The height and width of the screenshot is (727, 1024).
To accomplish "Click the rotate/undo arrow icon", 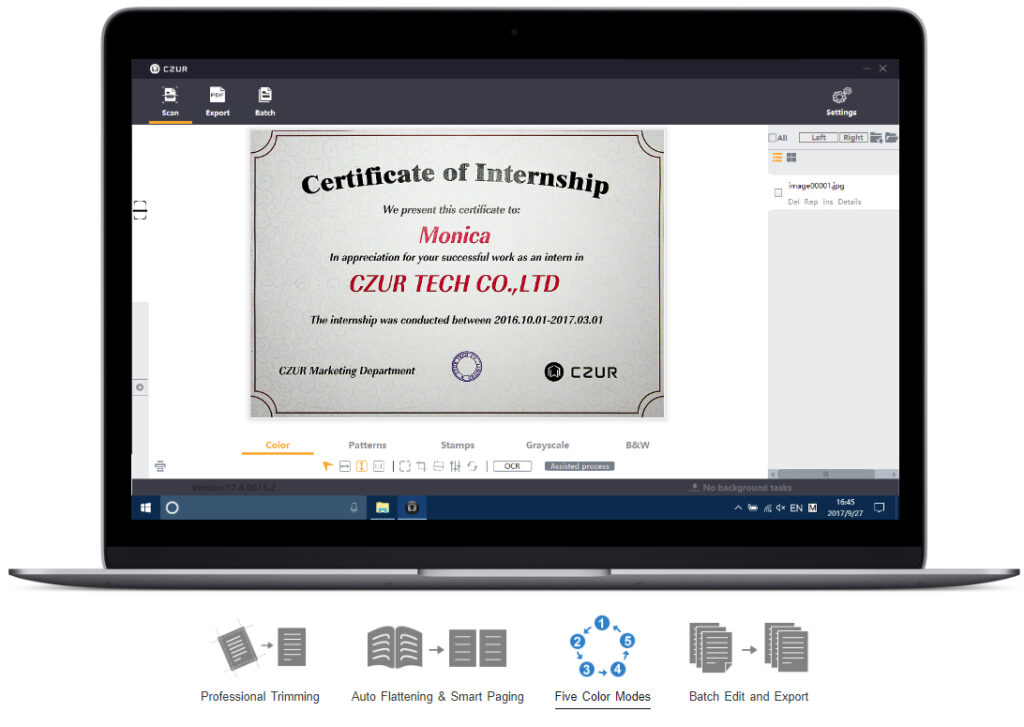I will (472, 466).
